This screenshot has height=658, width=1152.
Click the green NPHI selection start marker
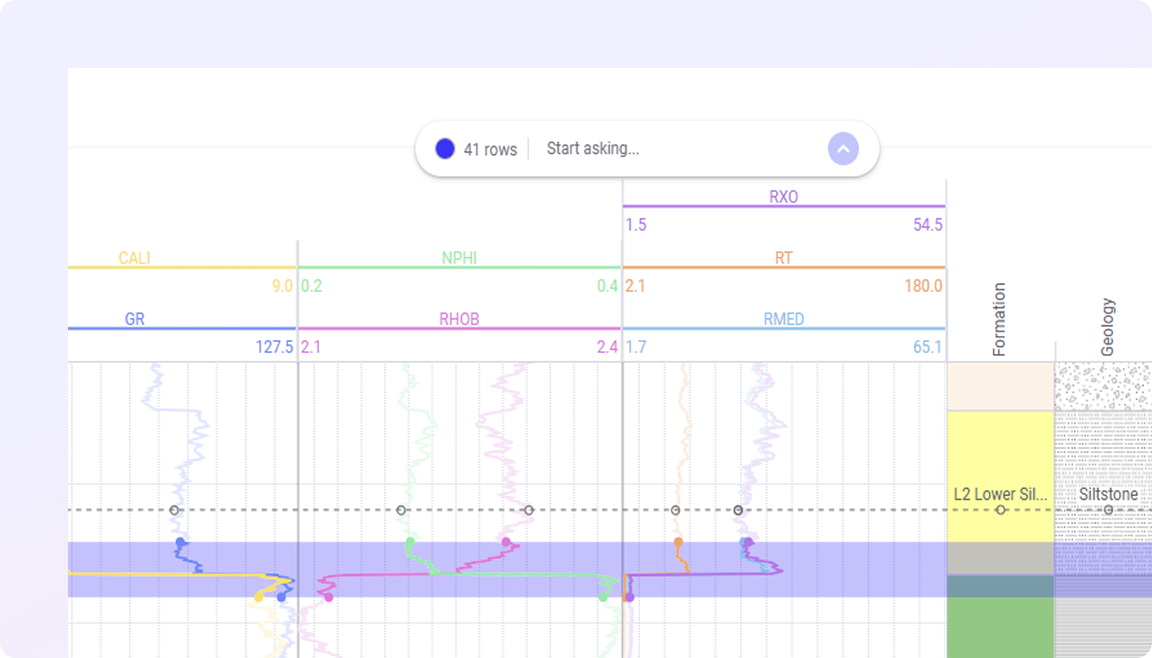[410, 542]
